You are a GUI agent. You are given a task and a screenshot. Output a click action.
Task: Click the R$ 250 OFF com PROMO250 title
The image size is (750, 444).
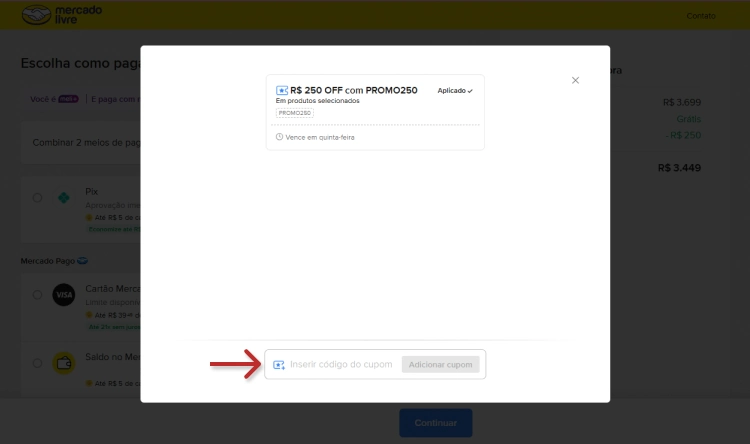pyautogui.click(x=354, y=90)
